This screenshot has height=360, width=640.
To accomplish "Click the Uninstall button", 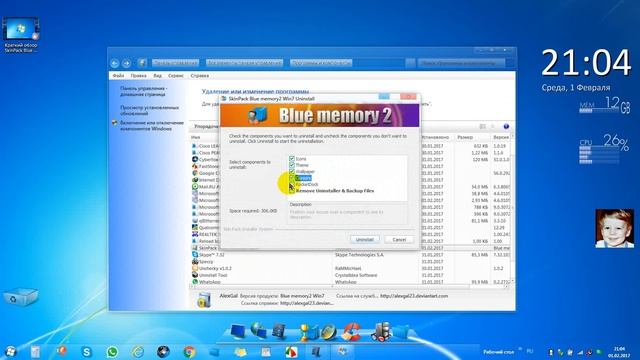I will click(x=364, y=240).
